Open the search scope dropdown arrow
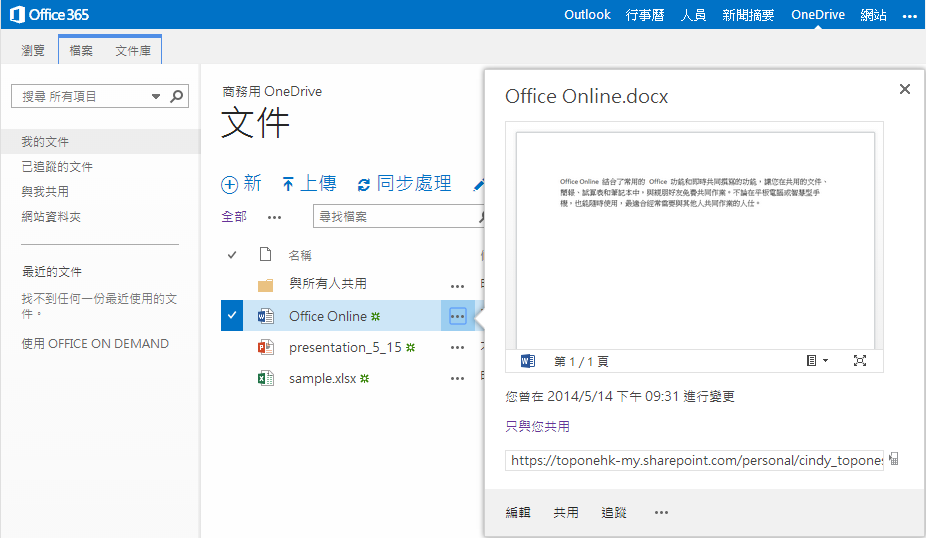 [155, 96]
